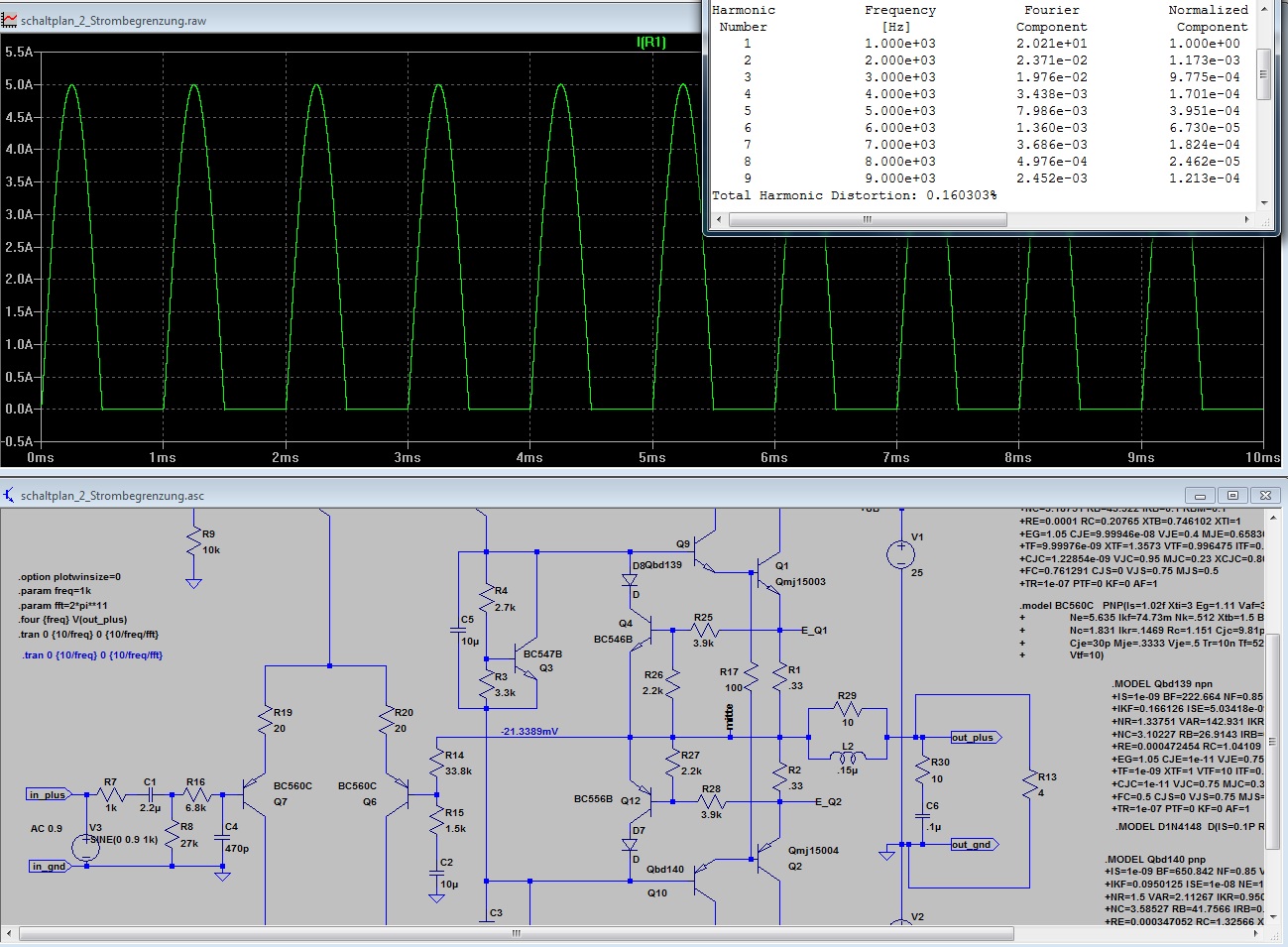Image resolution: width=1288 pixels, height=947 pixels.
Task: Click horizontal scrollbar thumb in Fourier popup
Action: [x=868, y=220]
